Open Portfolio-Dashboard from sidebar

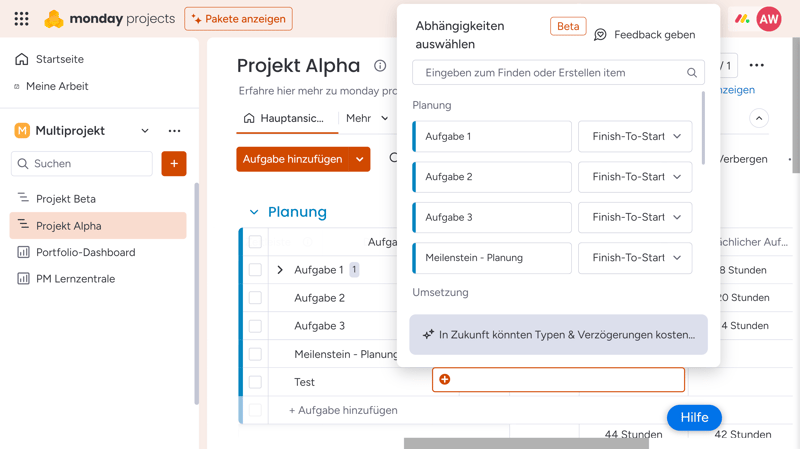coord(85,252)
